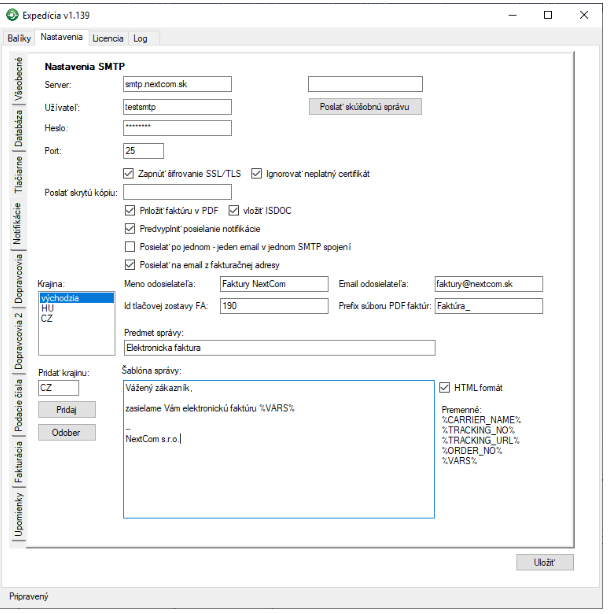Select the Notifikácie side tab
Screen dimensions: 609x614
[x=18, y=224]
